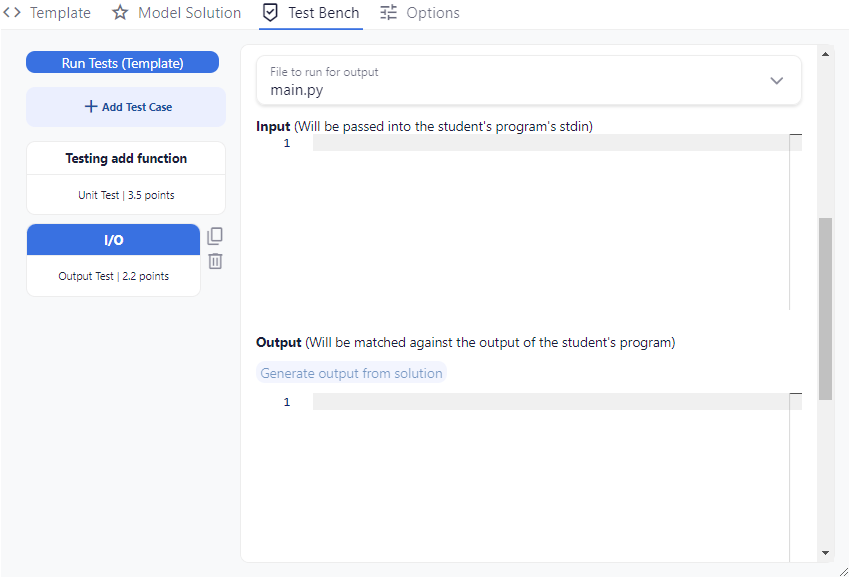Click line 1 of the Input editor
851x581 pixels.
[x=551, y=143]
